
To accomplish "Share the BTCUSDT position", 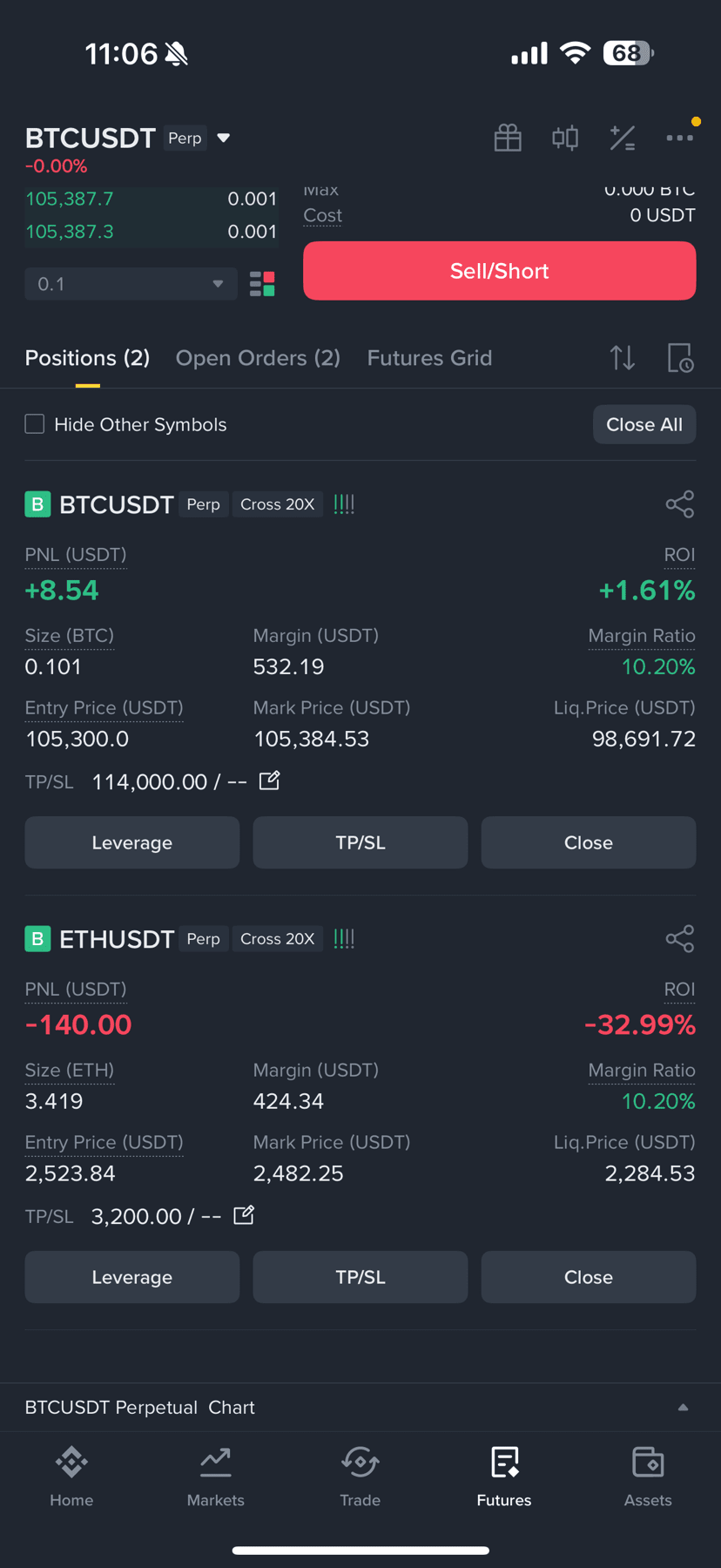I will point(680,504).
